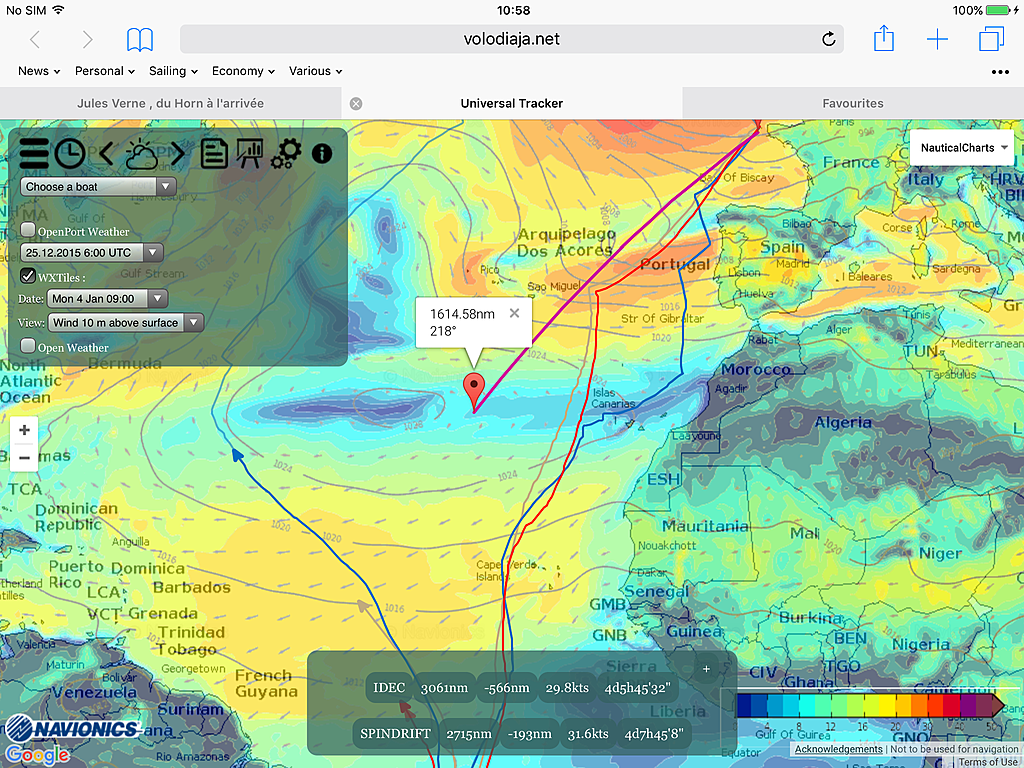Open the Date Mon 4 Jan dropdown
Image resolution: width=1024 pixels, height=768 pixels.
click(x=107, y=299)
